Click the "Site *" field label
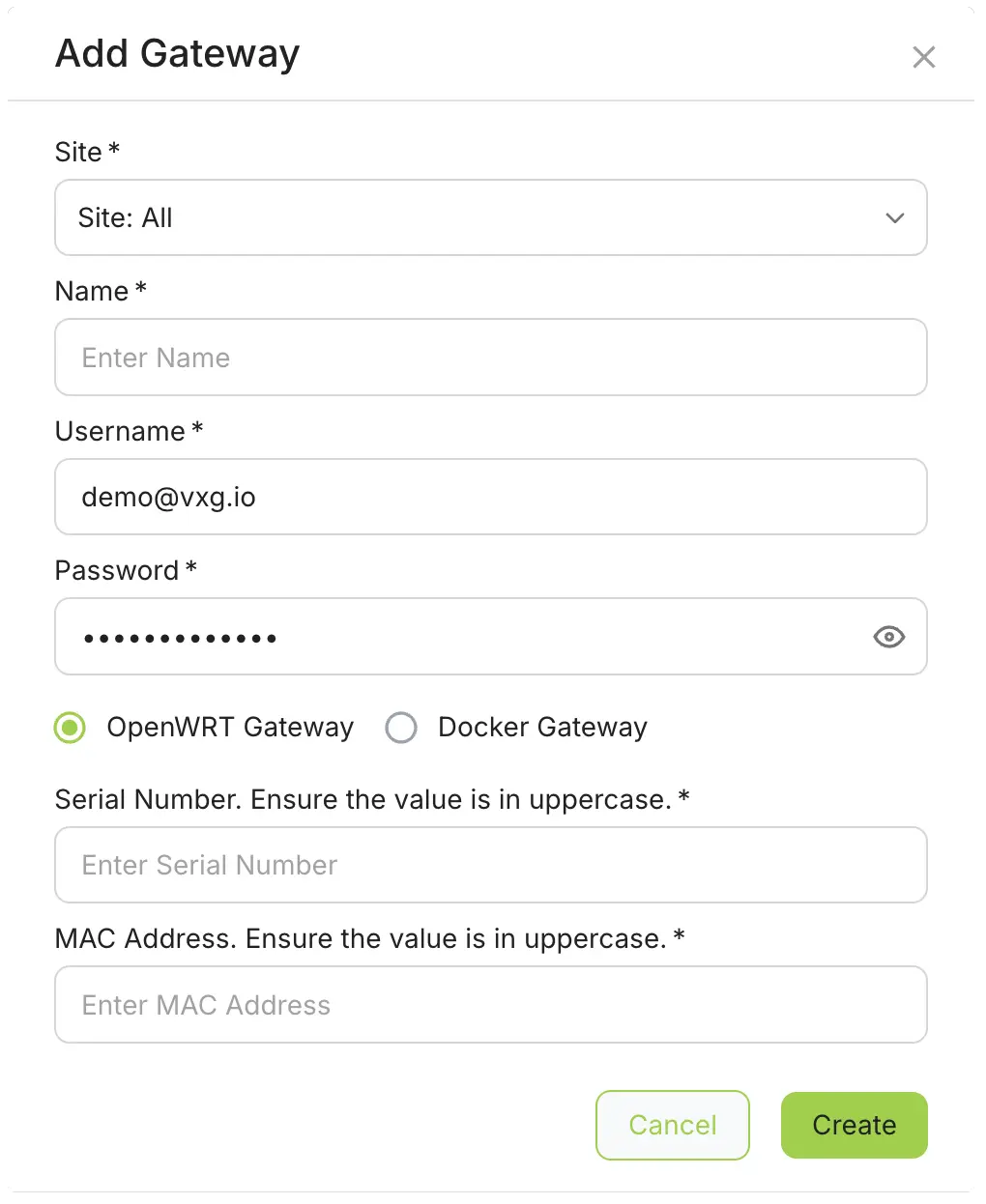986x1204 pixels. (x=87, y=153)
